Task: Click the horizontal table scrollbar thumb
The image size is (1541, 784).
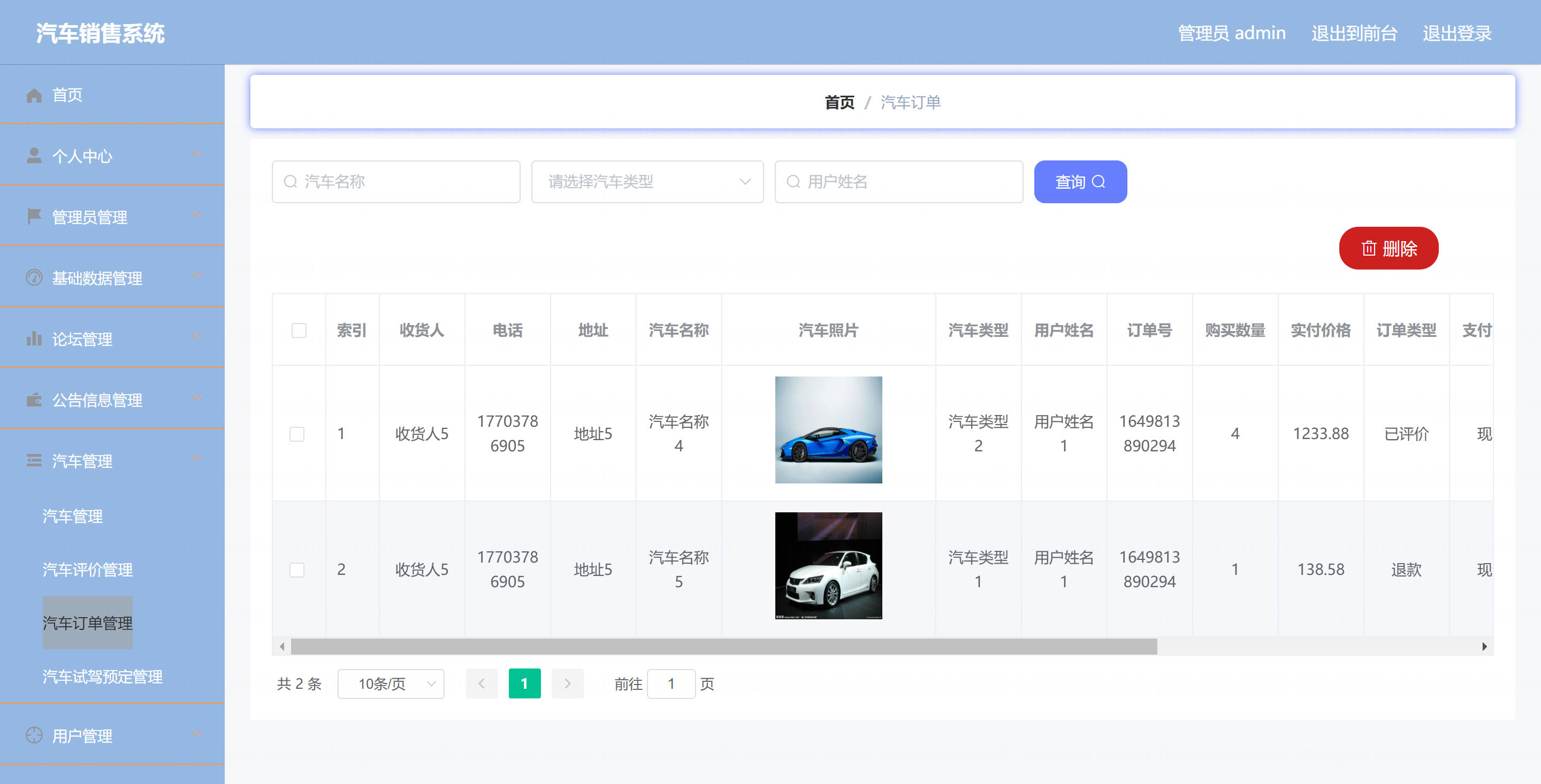Action: [x=724, y=647]
